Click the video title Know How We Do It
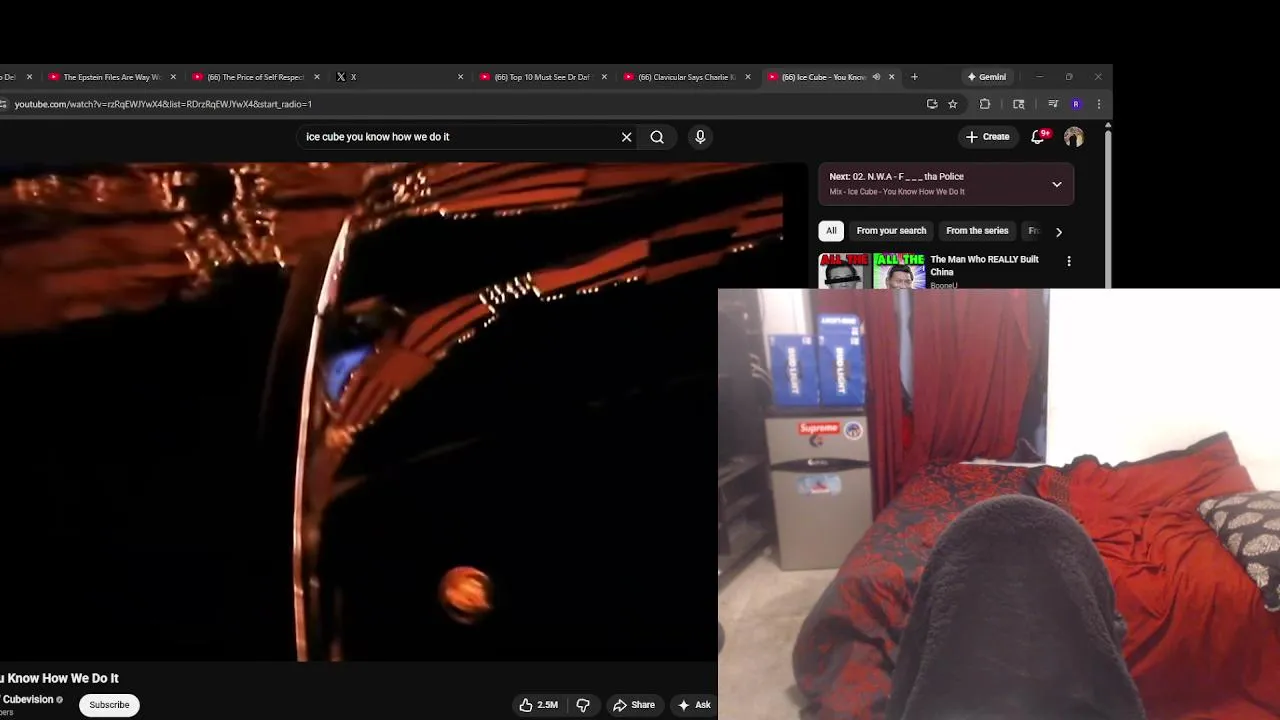The width and height of the screenshot is (1280, 720). tap(59, 678)
